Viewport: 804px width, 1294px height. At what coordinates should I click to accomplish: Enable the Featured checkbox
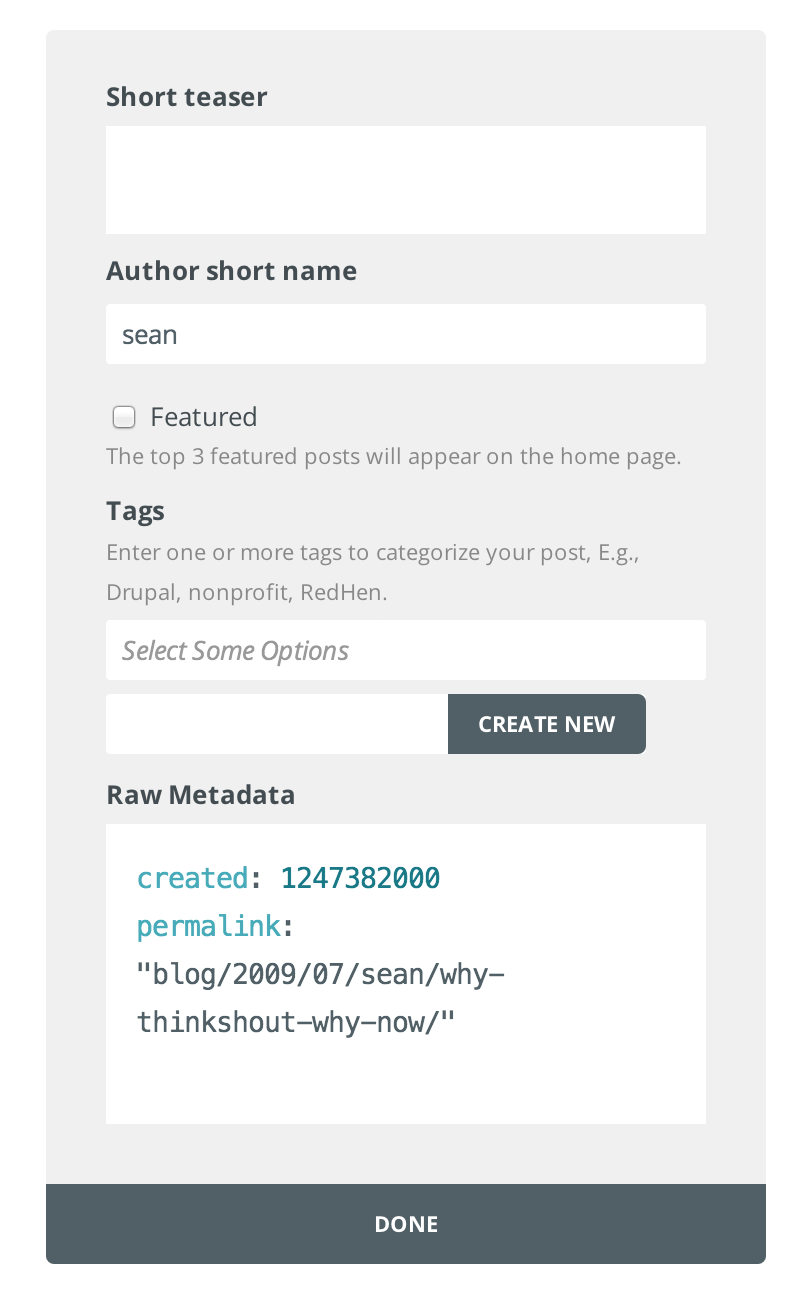click(x=124, y=417)
